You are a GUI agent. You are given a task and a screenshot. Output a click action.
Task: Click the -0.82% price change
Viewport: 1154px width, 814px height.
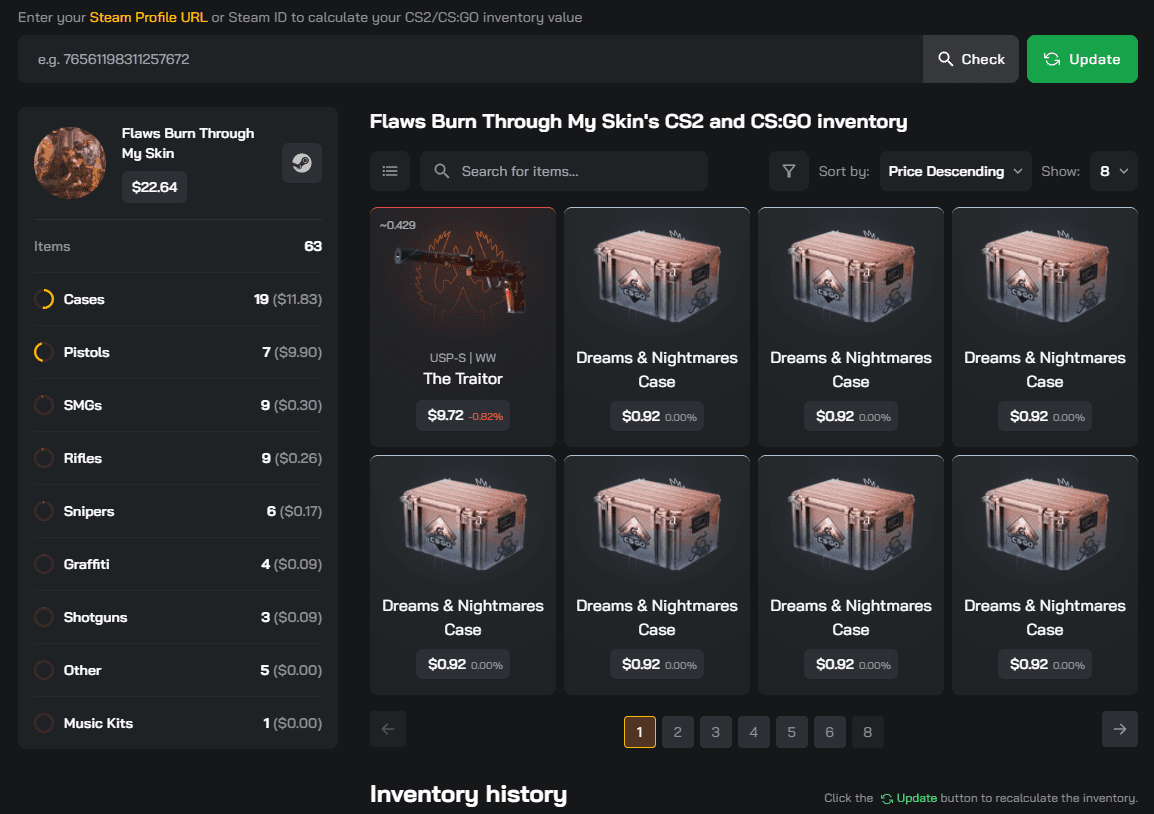pos(486,417)
